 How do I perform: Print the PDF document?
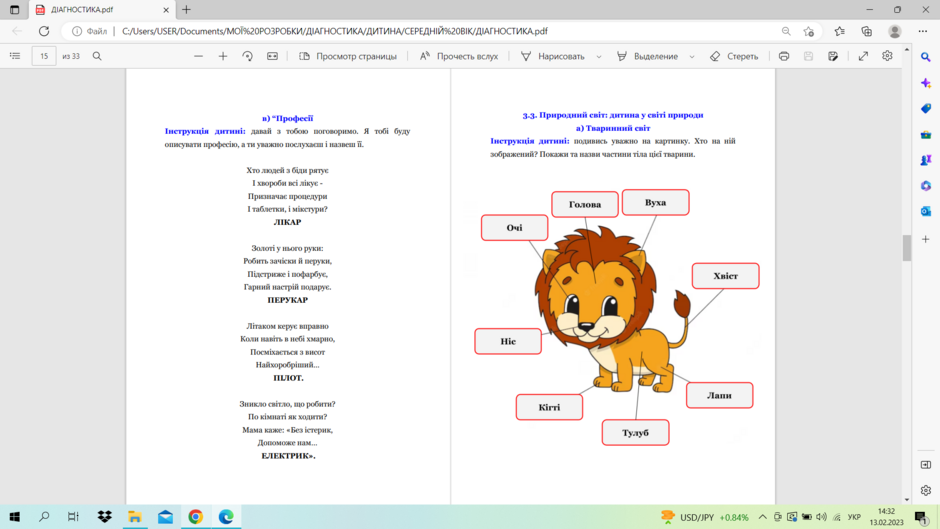coord(784,56)
